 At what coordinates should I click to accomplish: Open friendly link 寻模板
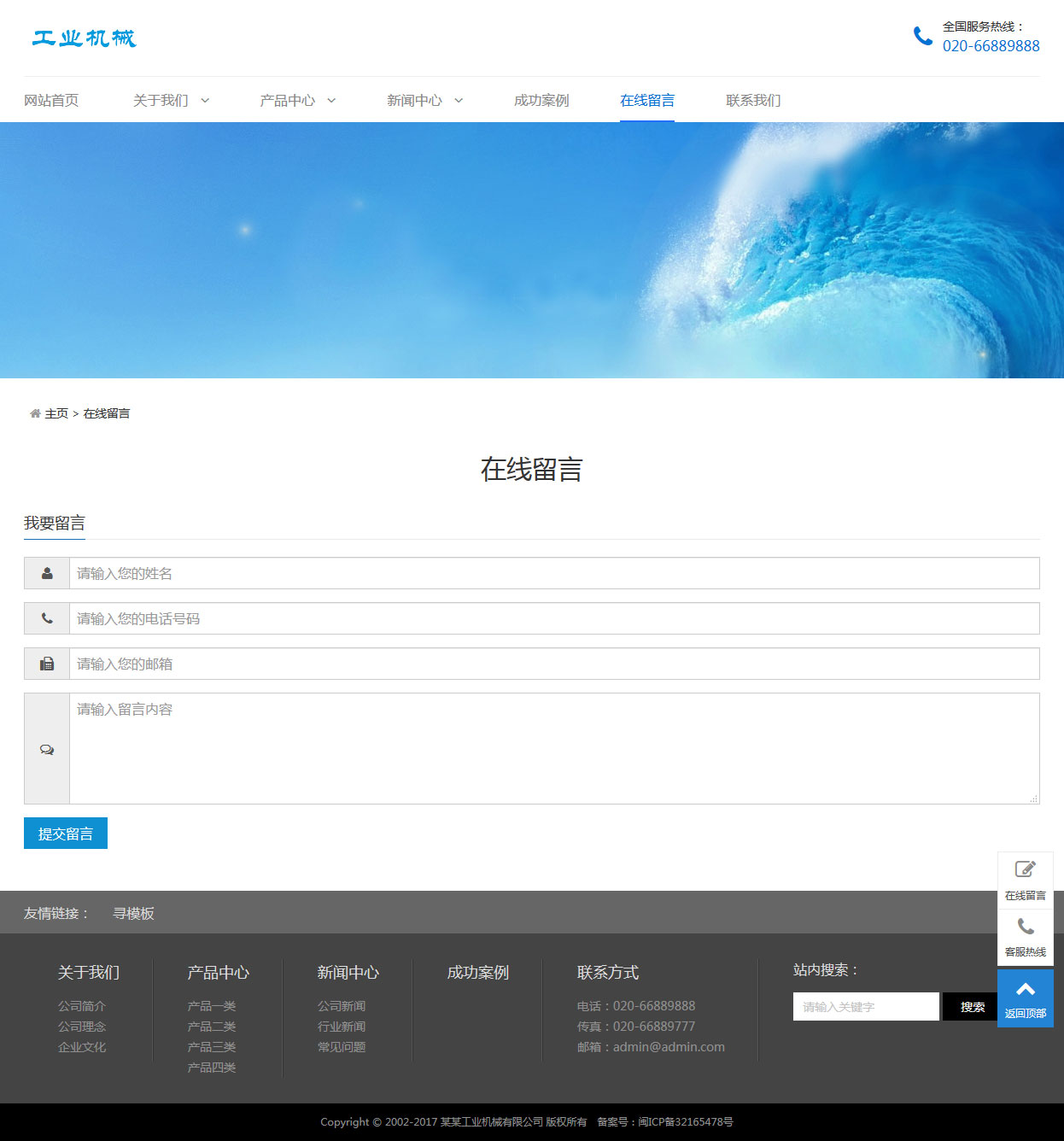[133, 913]
